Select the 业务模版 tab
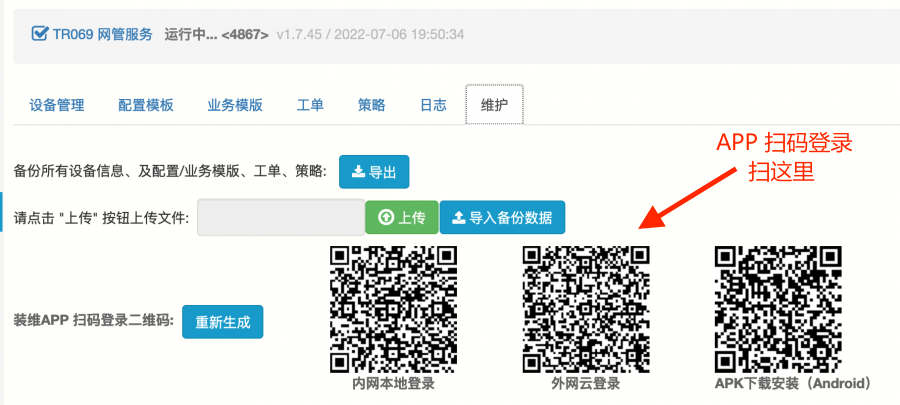The image size is (900, 405). [x=234, y=105]
